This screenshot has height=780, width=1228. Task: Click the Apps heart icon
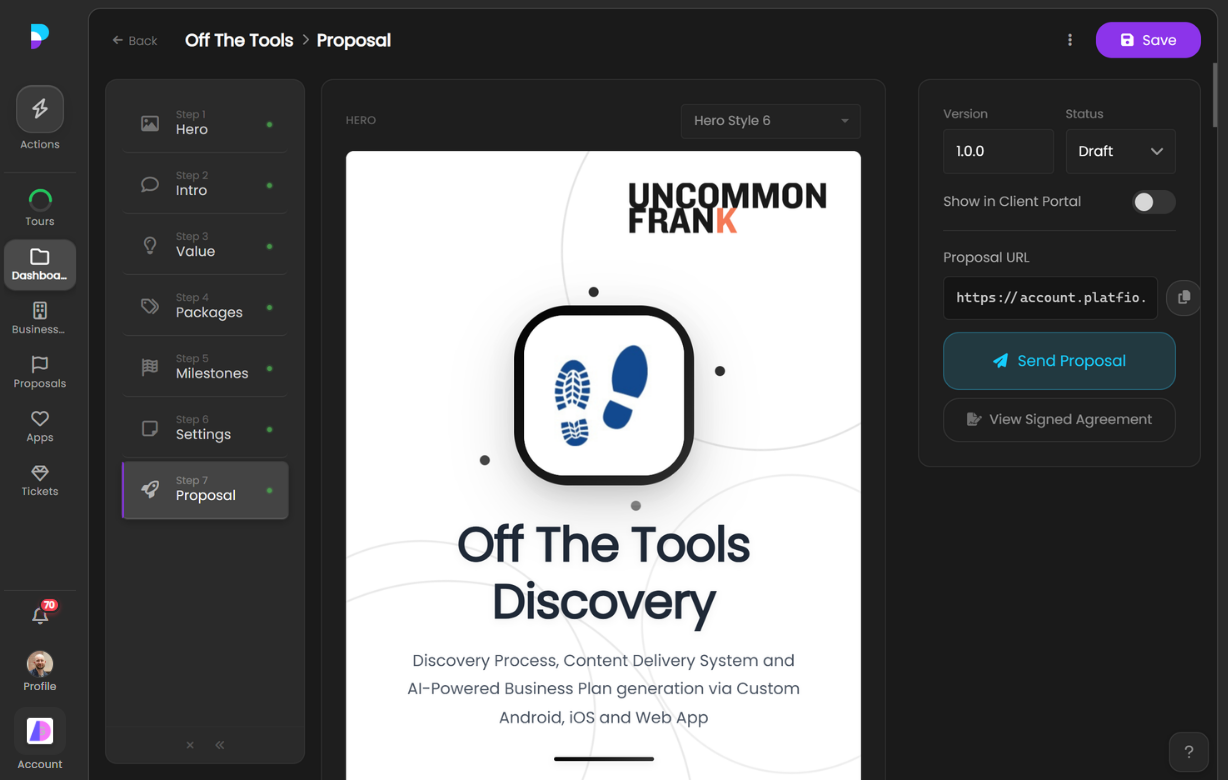click(x=39, y=418)
